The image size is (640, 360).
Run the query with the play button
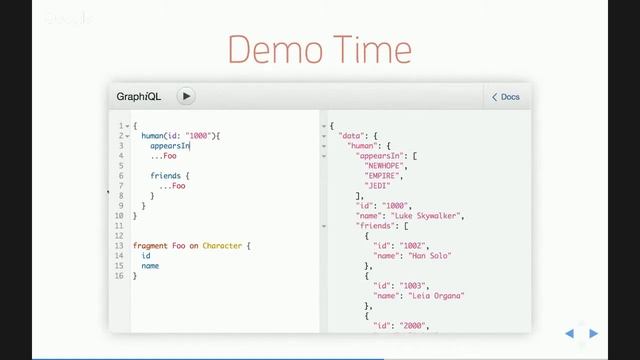coord(186,96)
